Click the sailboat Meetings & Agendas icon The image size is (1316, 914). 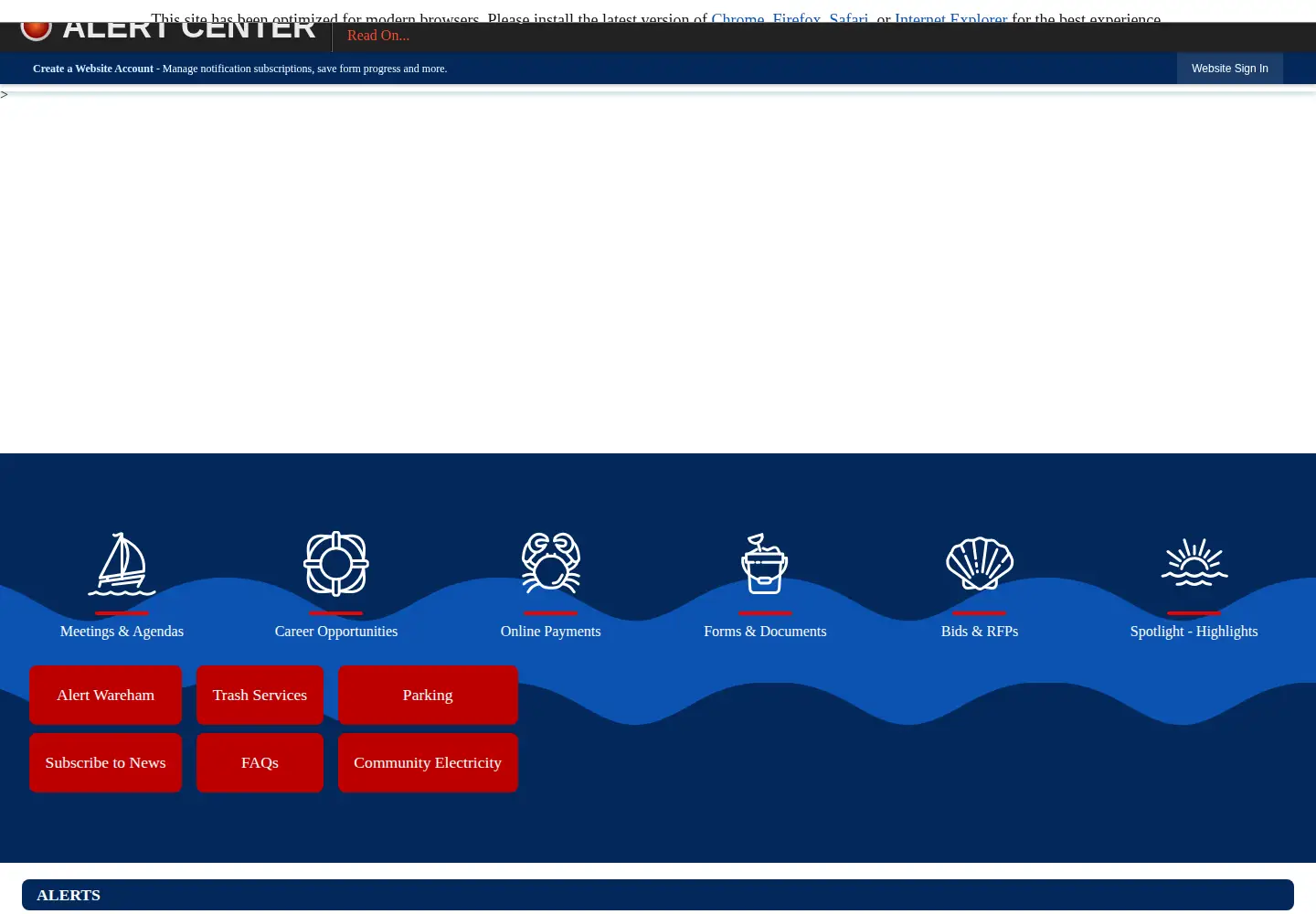point(122,564)
